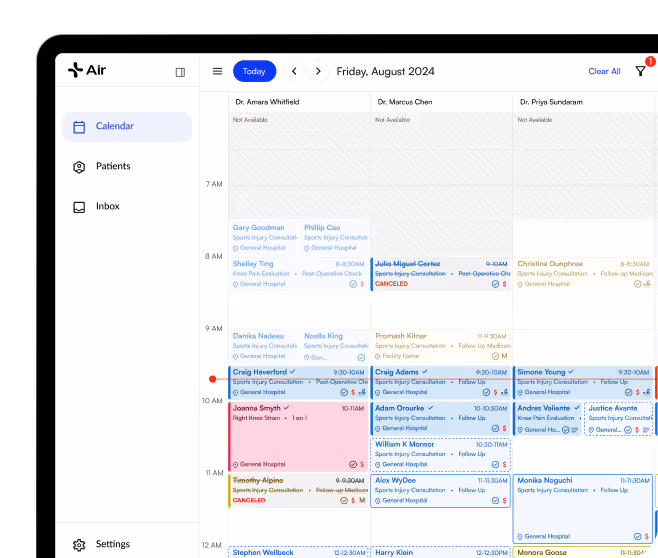
Task: Open Stephen Wellbeck appointment
Action: pyautogui.click(x=298, y=552)
